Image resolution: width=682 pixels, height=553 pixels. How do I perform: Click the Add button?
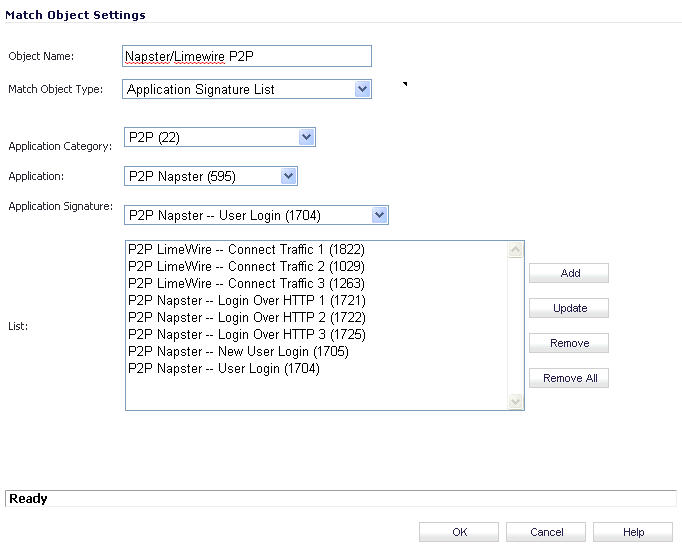click(x=569, y=273)
